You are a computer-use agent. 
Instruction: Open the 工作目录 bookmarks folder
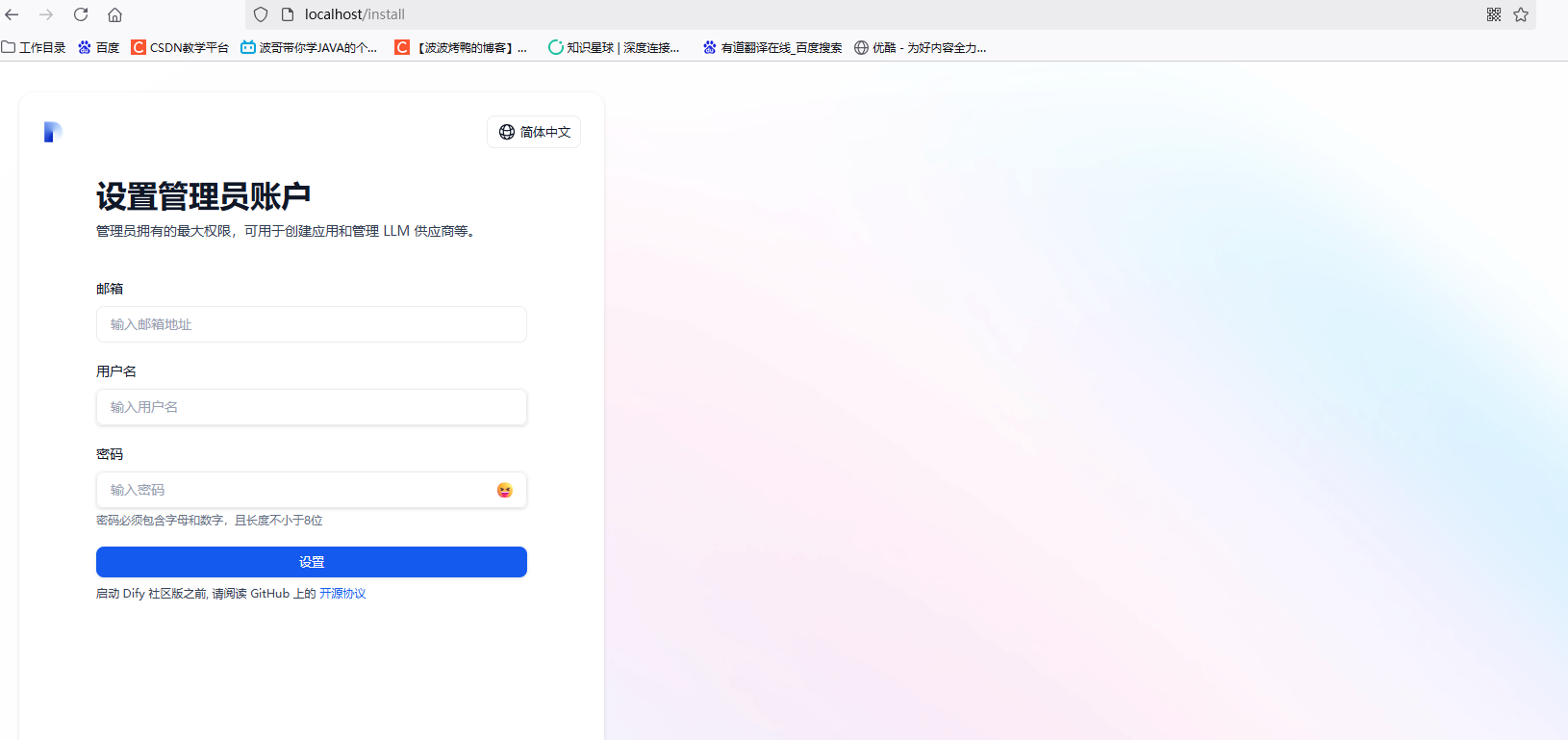pos(34,47)
